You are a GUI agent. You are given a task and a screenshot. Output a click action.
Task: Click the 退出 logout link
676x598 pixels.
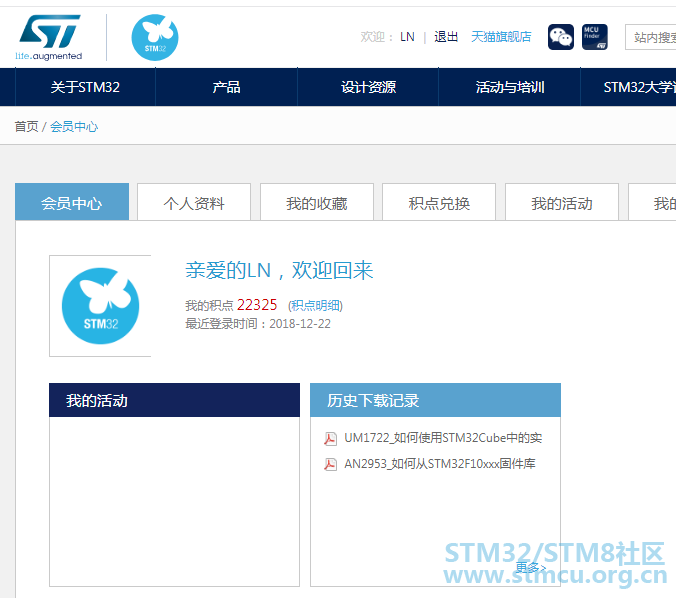(x=446, y=37)
